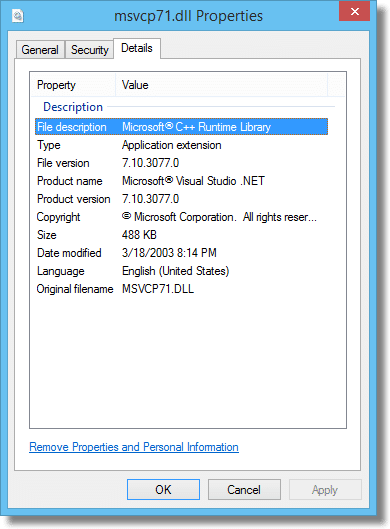Click value 'Microsoft® C++ Runtime Library'
Screen dimensions: 390x529
pos(196,127)
